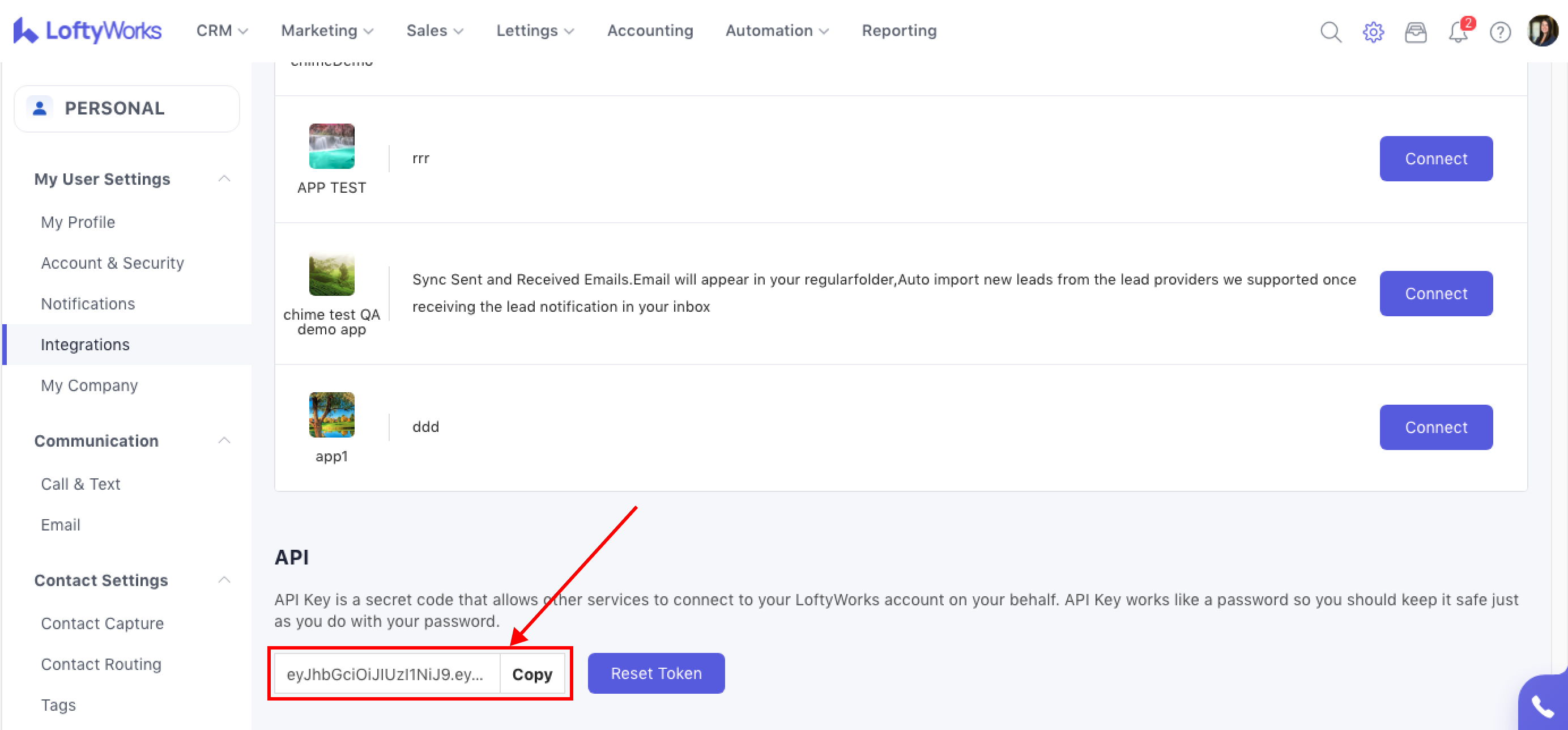Open the user avatar profile menu

(1542, 31)
